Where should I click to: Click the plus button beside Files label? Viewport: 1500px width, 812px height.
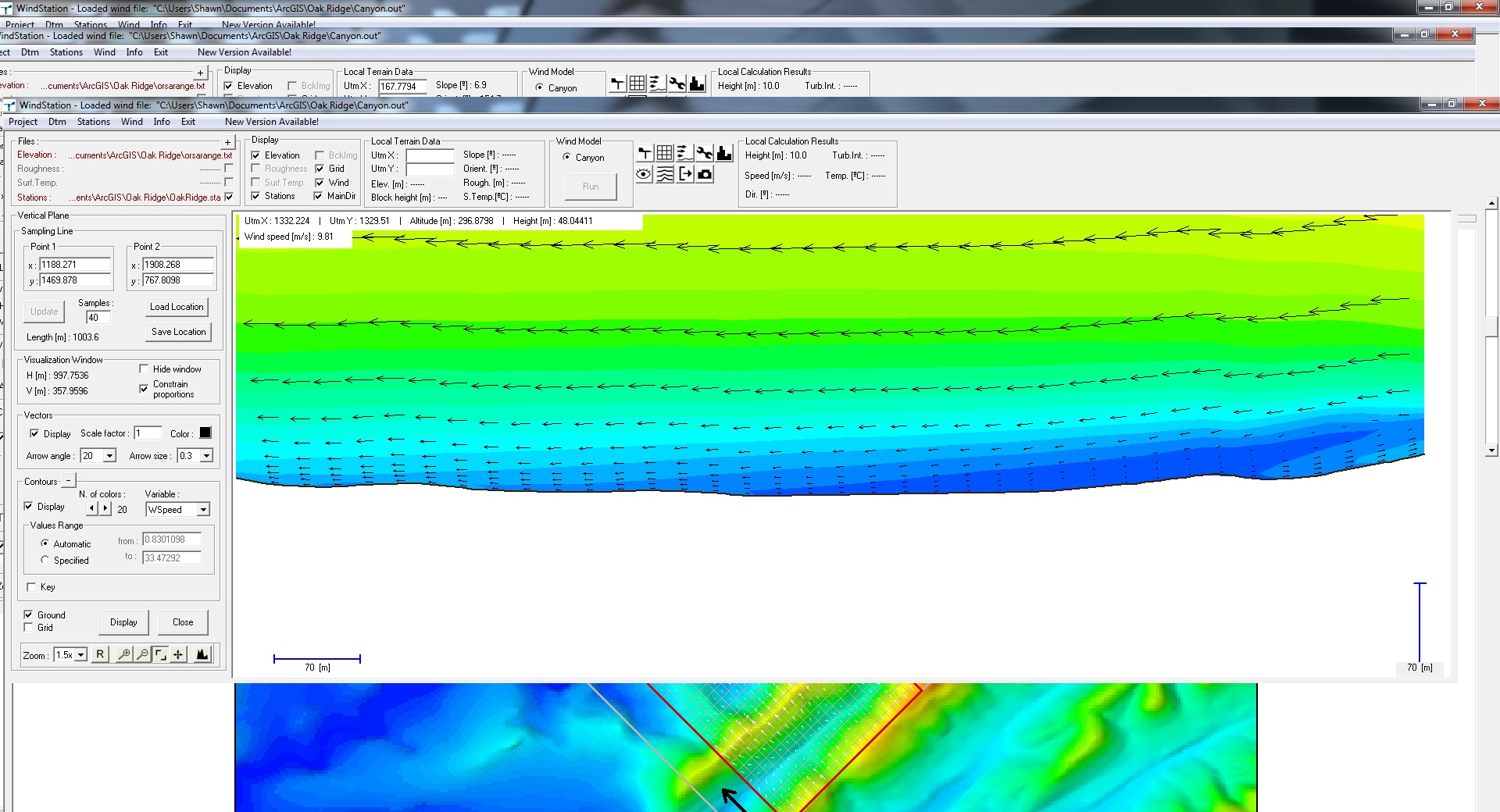click(227, 142)
